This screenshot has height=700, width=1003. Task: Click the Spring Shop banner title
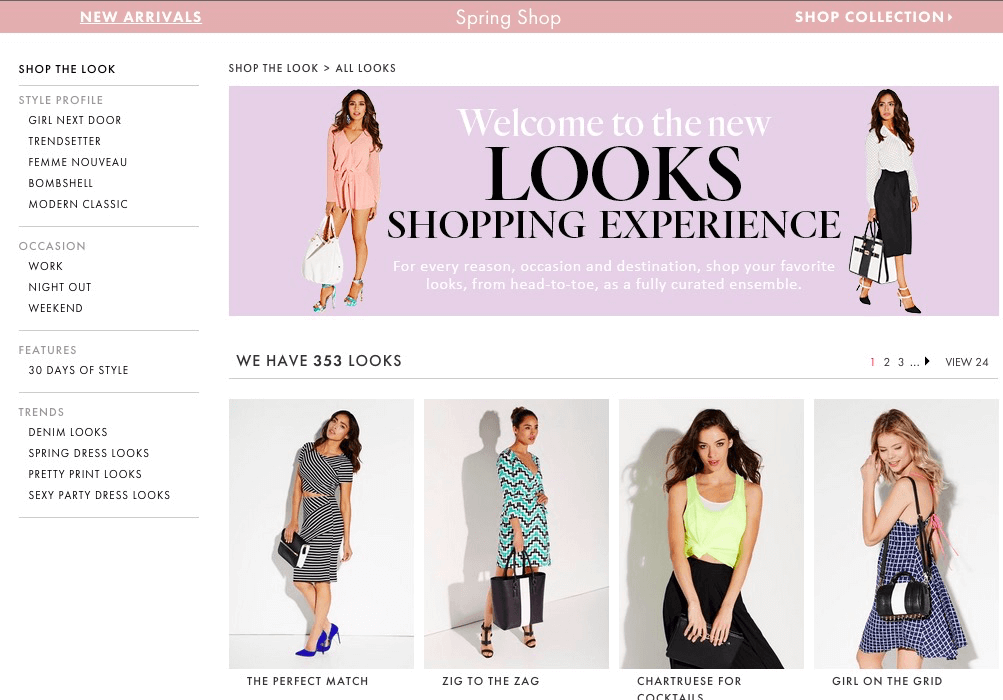click(509, 18)
